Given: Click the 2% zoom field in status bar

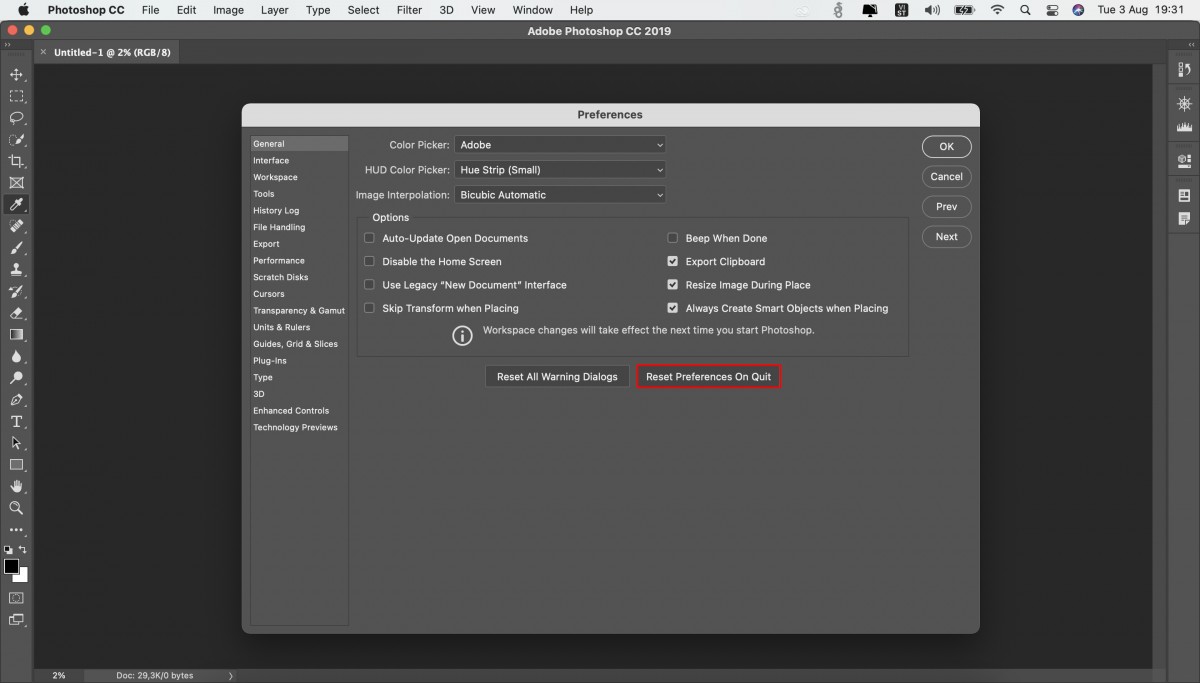Looking at the screenshot, I should coord(59,676).
